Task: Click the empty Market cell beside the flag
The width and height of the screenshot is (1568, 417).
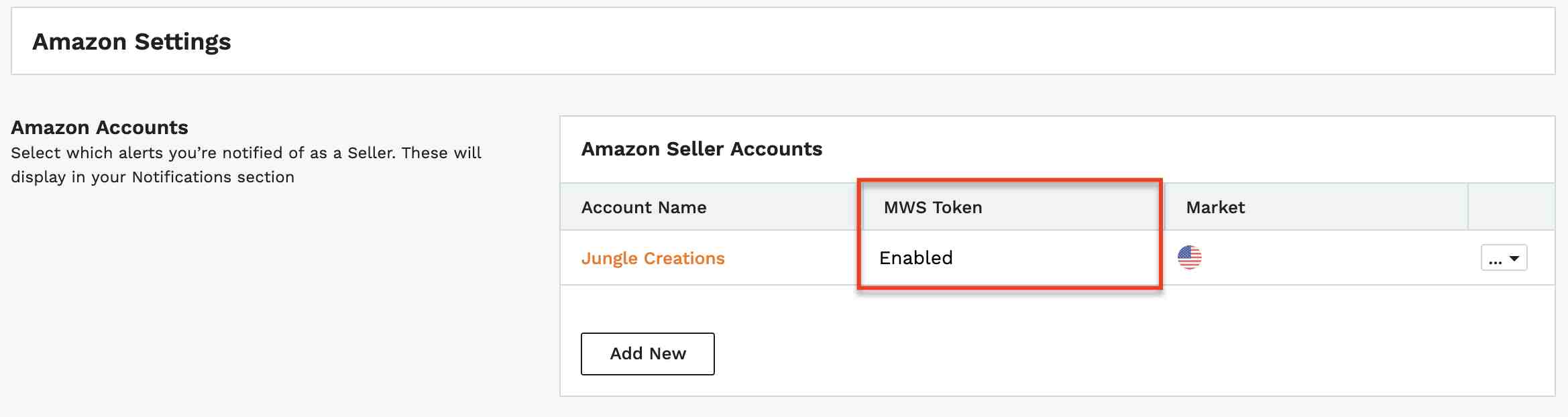Action: [1335, 258]
